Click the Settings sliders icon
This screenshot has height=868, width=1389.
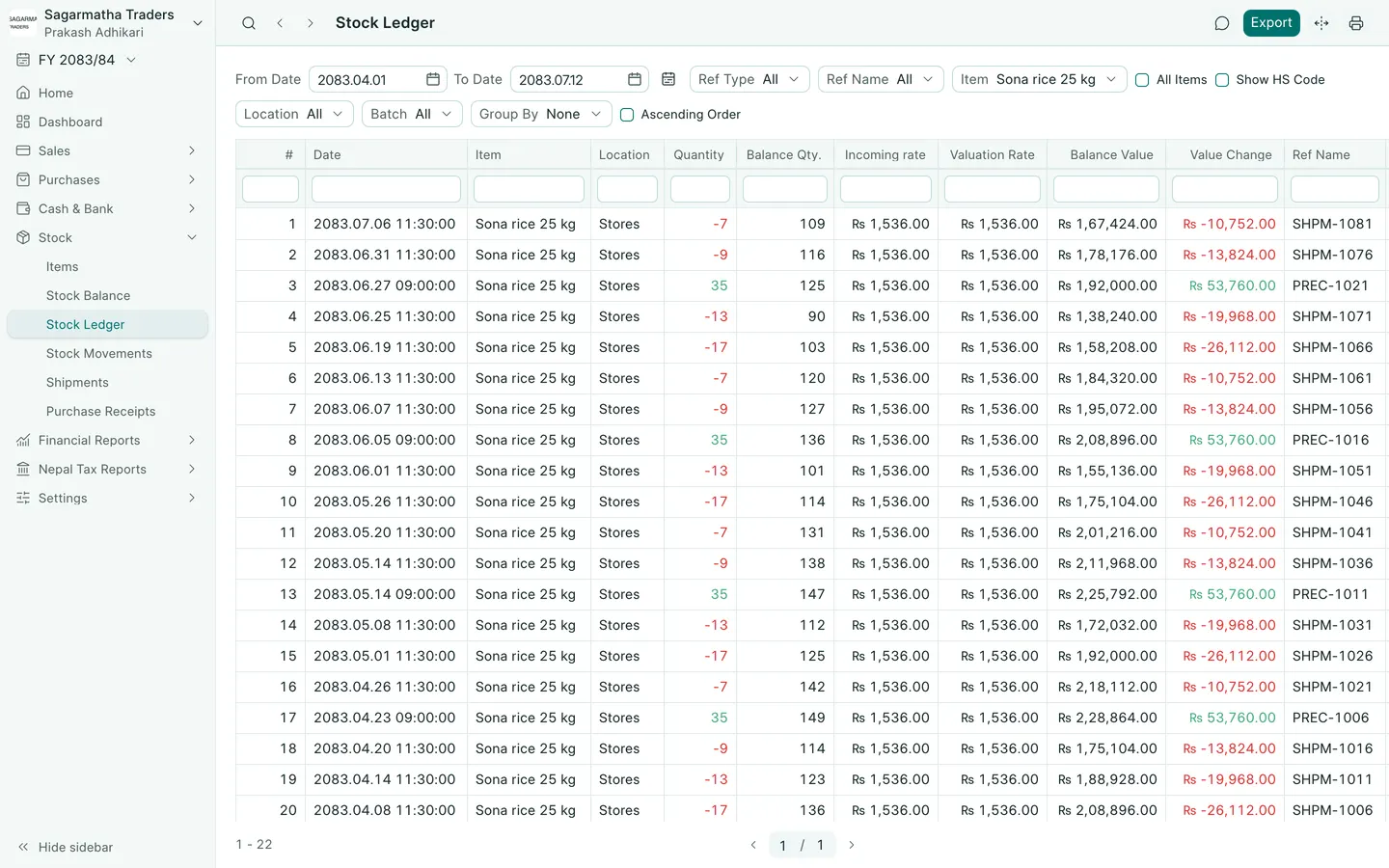(x=23, y=498)
